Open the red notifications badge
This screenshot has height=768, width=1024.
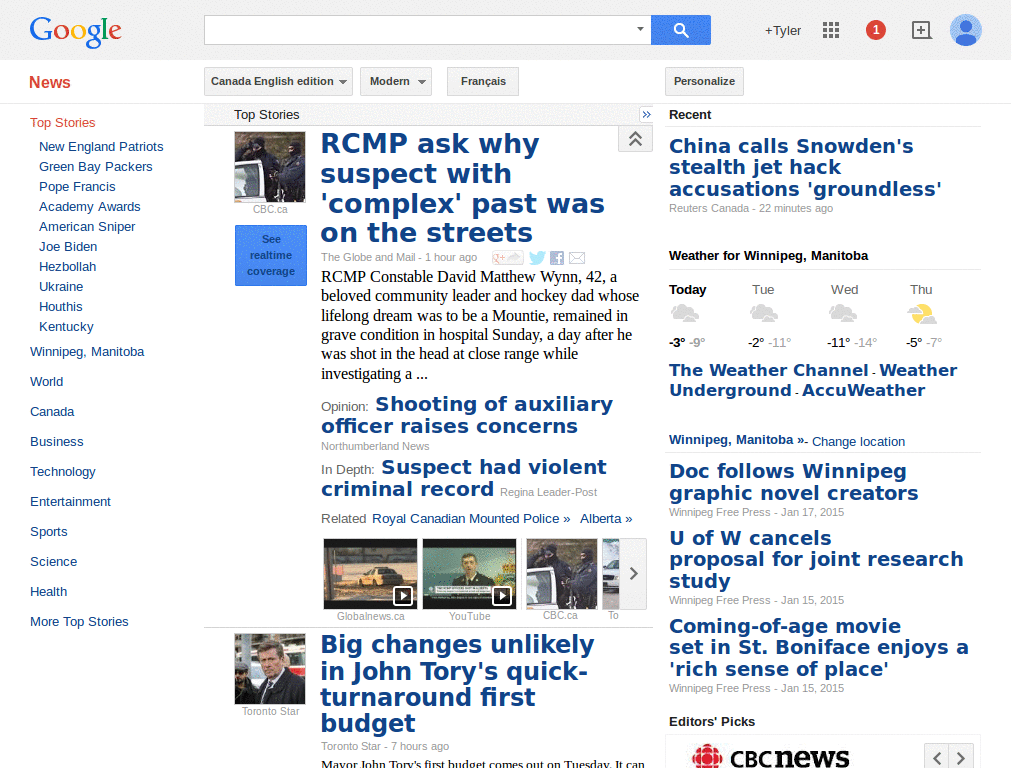(x=875, y=30)
